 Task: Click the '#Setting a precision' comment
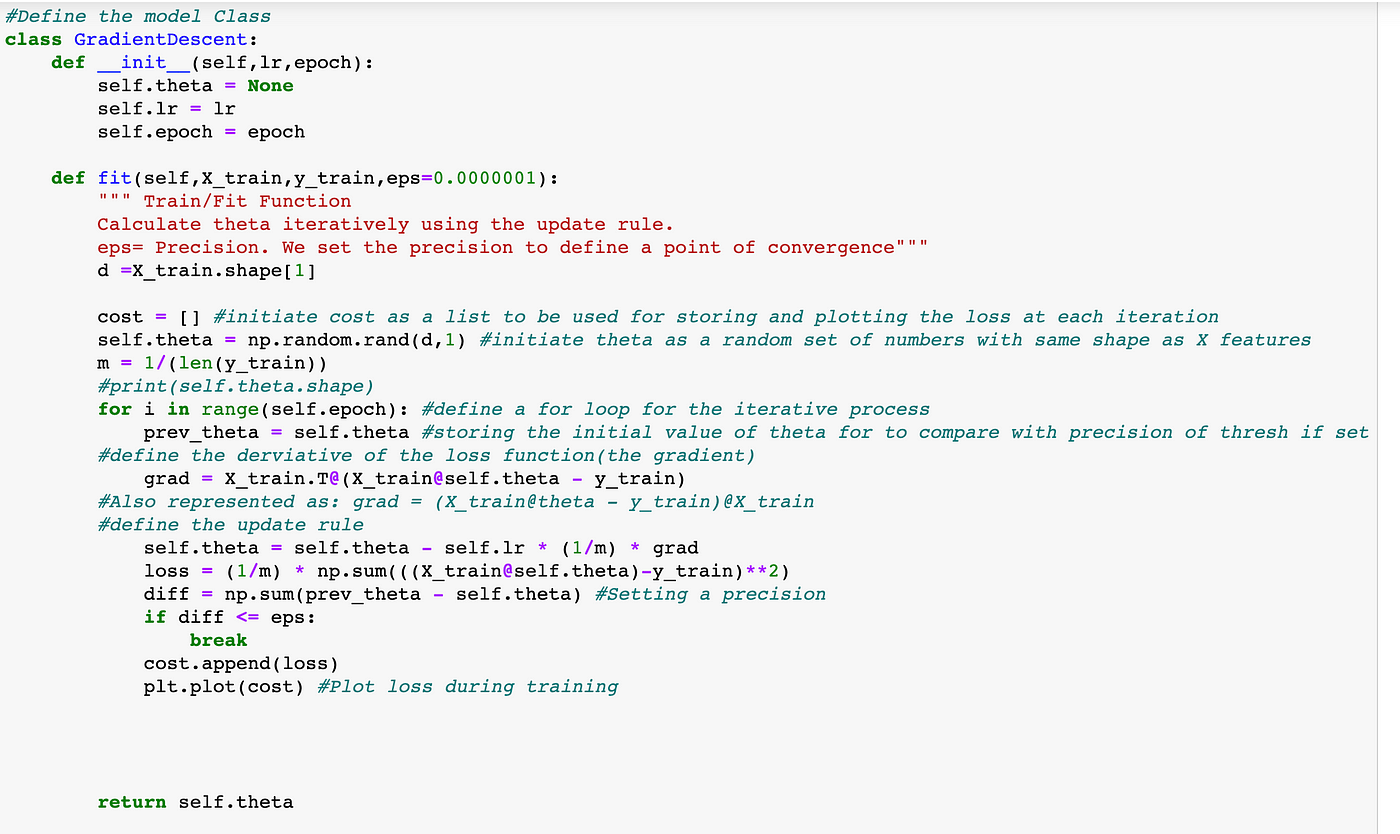[710, 593]
